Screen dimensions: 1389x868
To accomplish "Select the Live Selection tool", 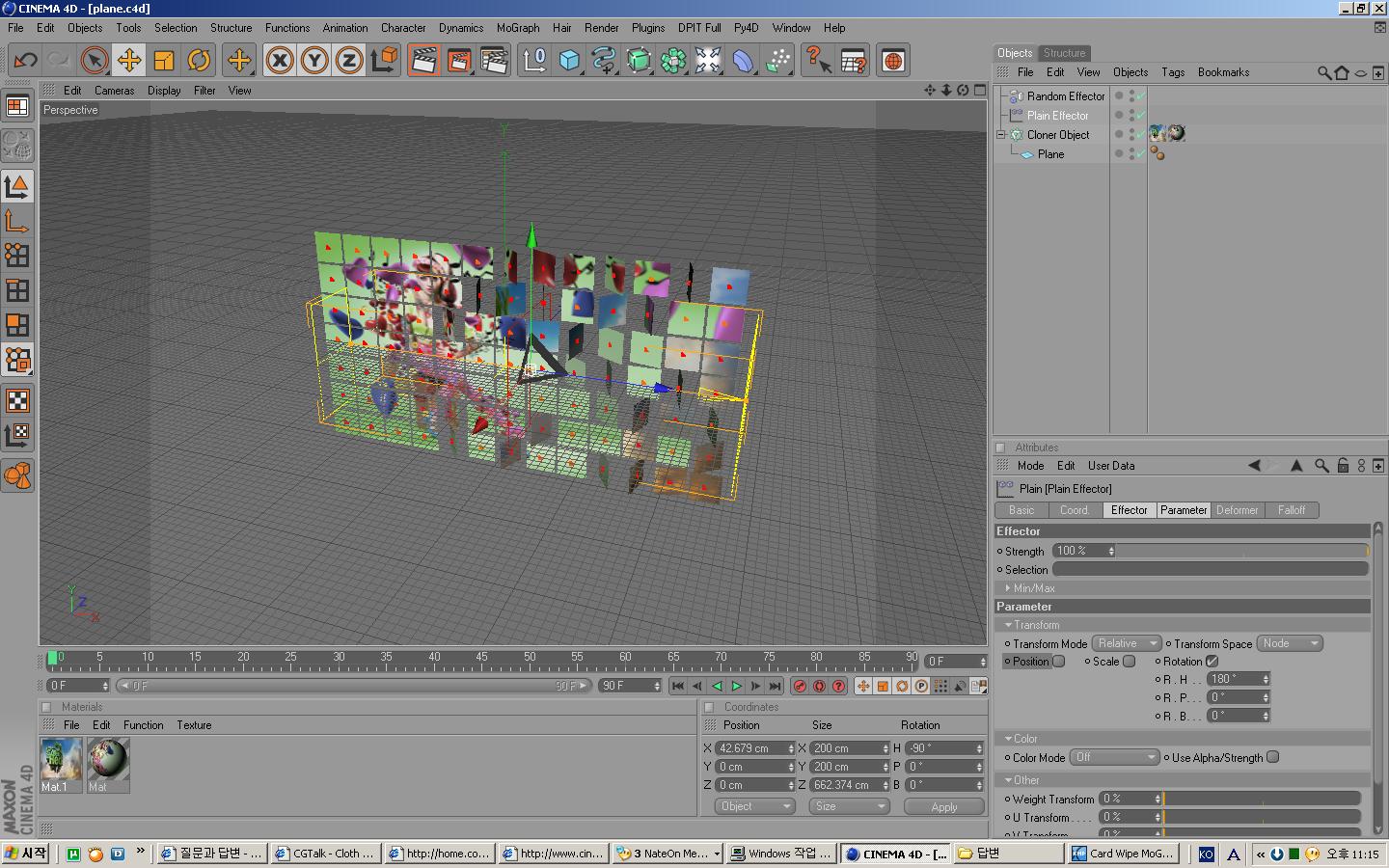I will [x=94, y=60].
